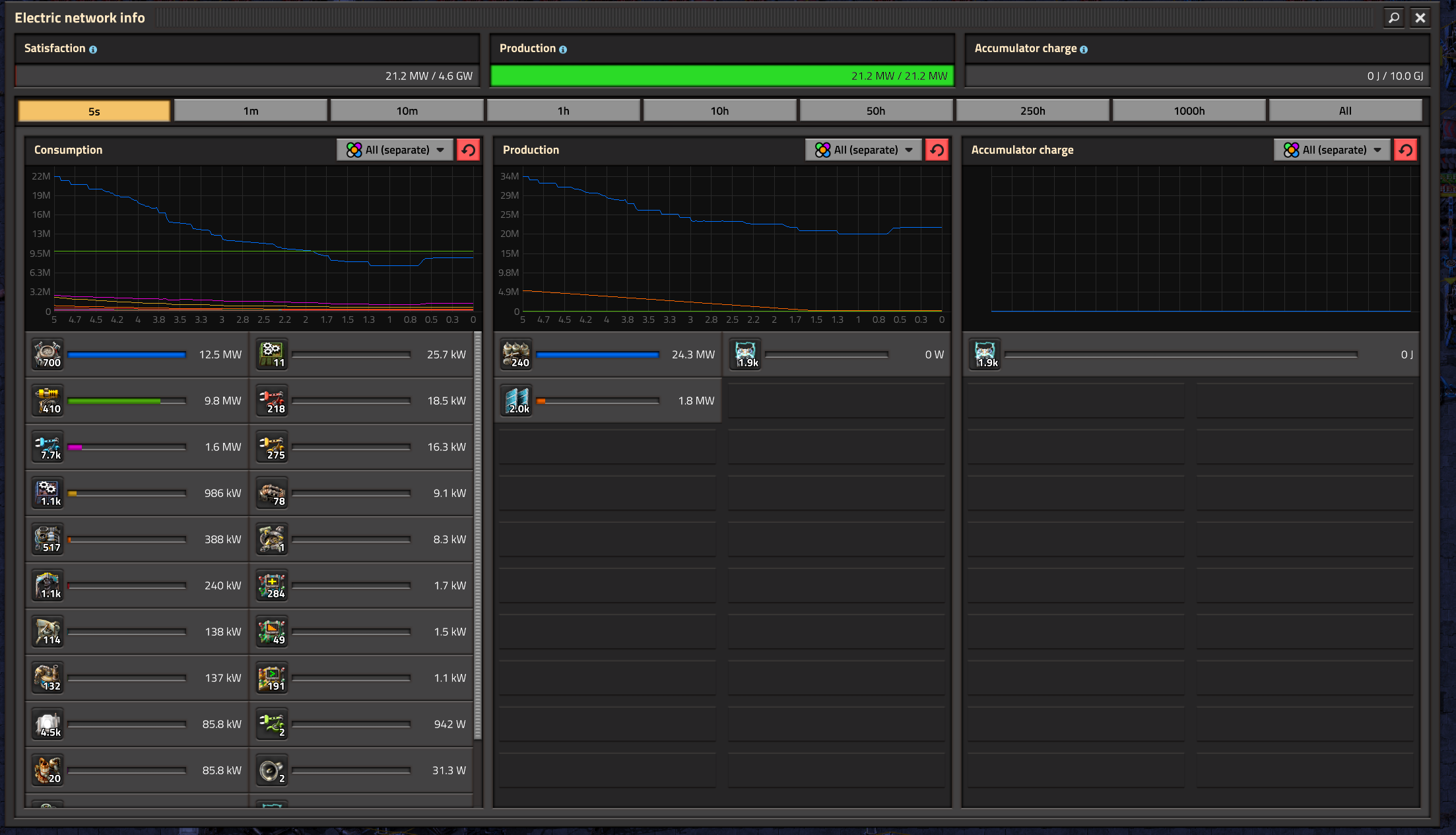Click the 986 kW consumption value

pos(223,493)
